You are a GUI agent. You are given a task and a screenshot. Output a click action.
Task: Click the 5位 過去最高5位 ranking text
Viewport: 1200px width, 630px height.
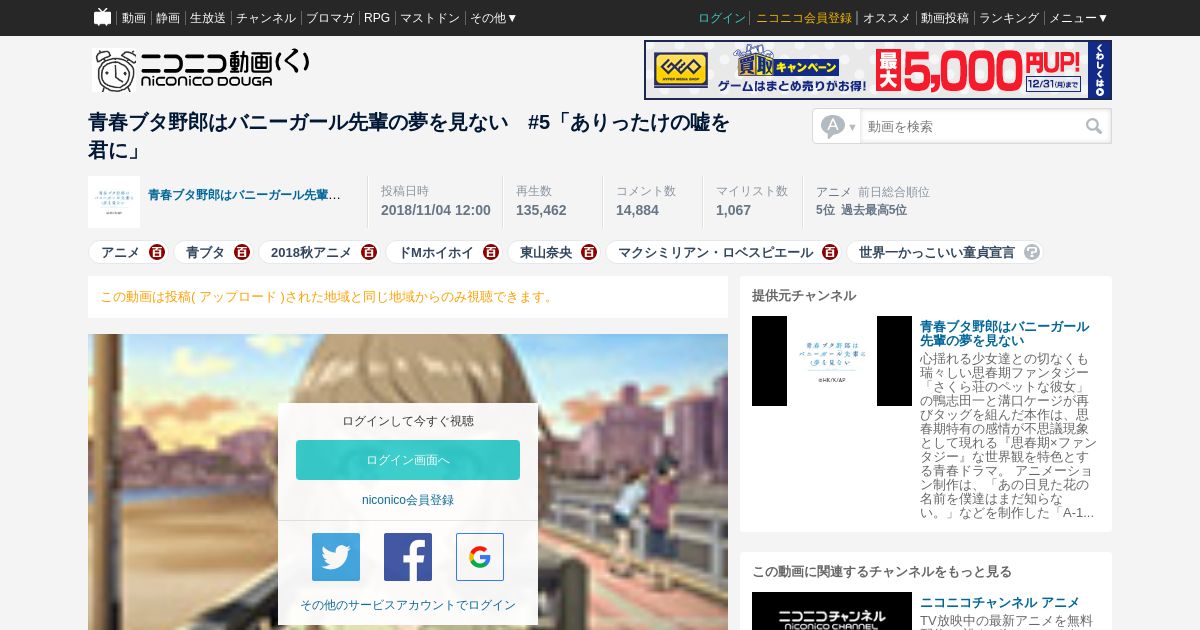pos(861,210)
